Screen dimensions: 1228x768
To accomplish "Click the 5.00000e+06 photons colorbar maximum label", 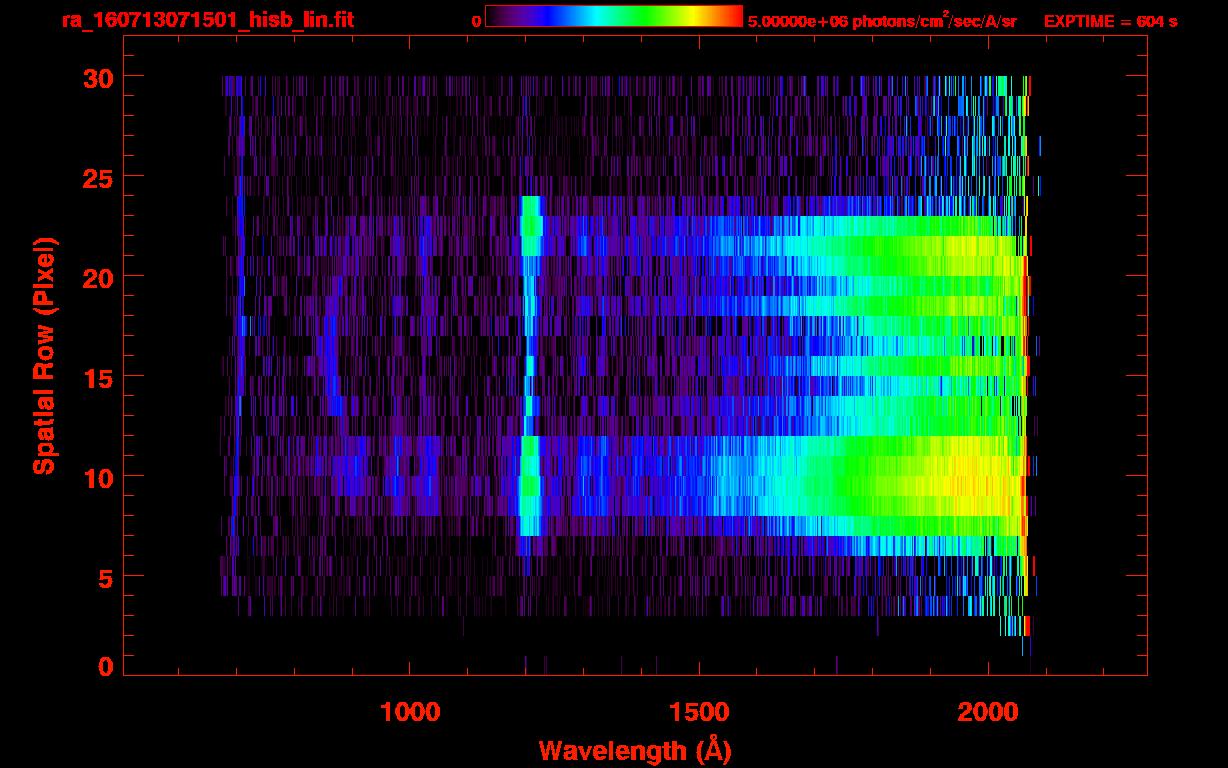I will click(x=881, y=21).
